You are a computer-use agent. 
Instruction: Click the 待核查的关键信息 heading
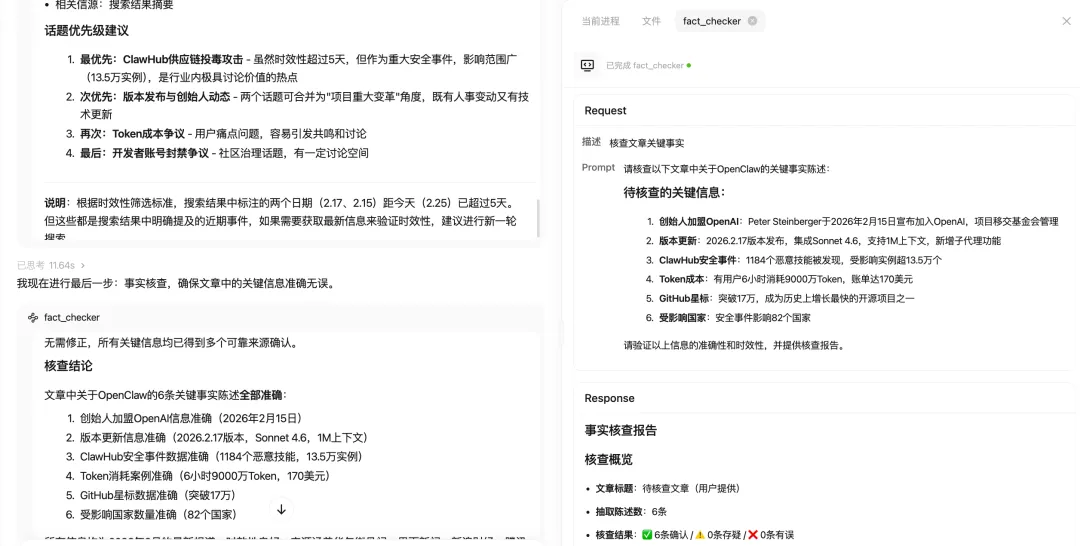[674, 193]
